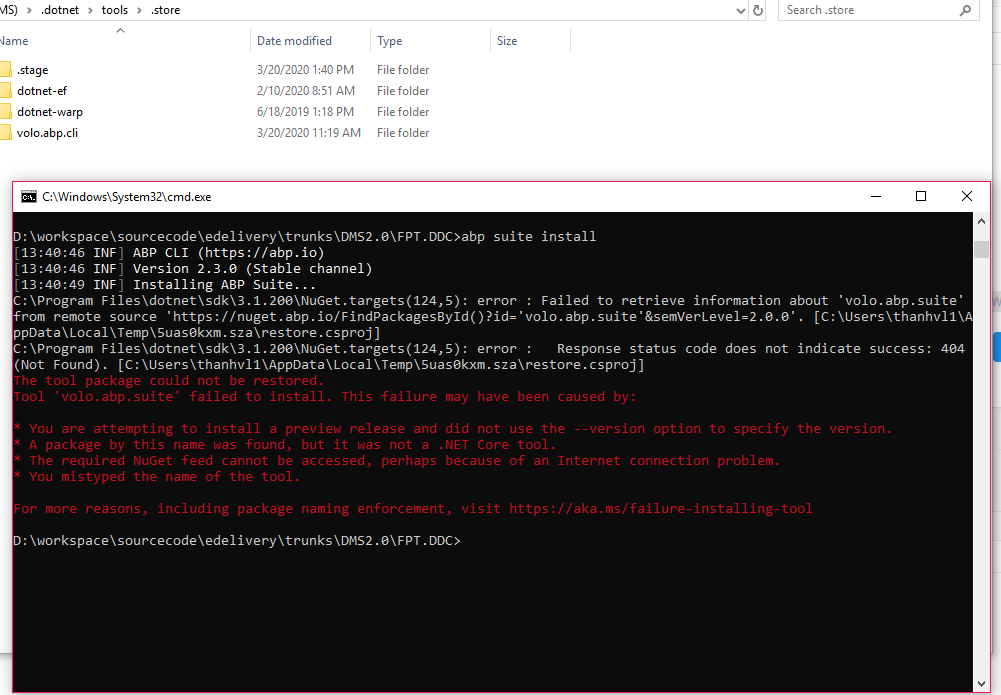
Task: Refresh the .store folder view
Action: (x=758, y=10)
